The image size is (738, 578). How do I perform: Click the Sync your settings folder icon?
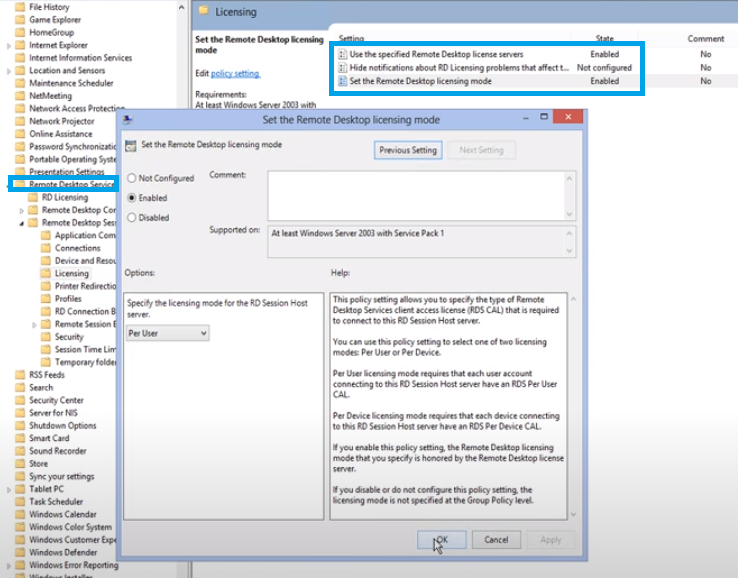(20, 477)
